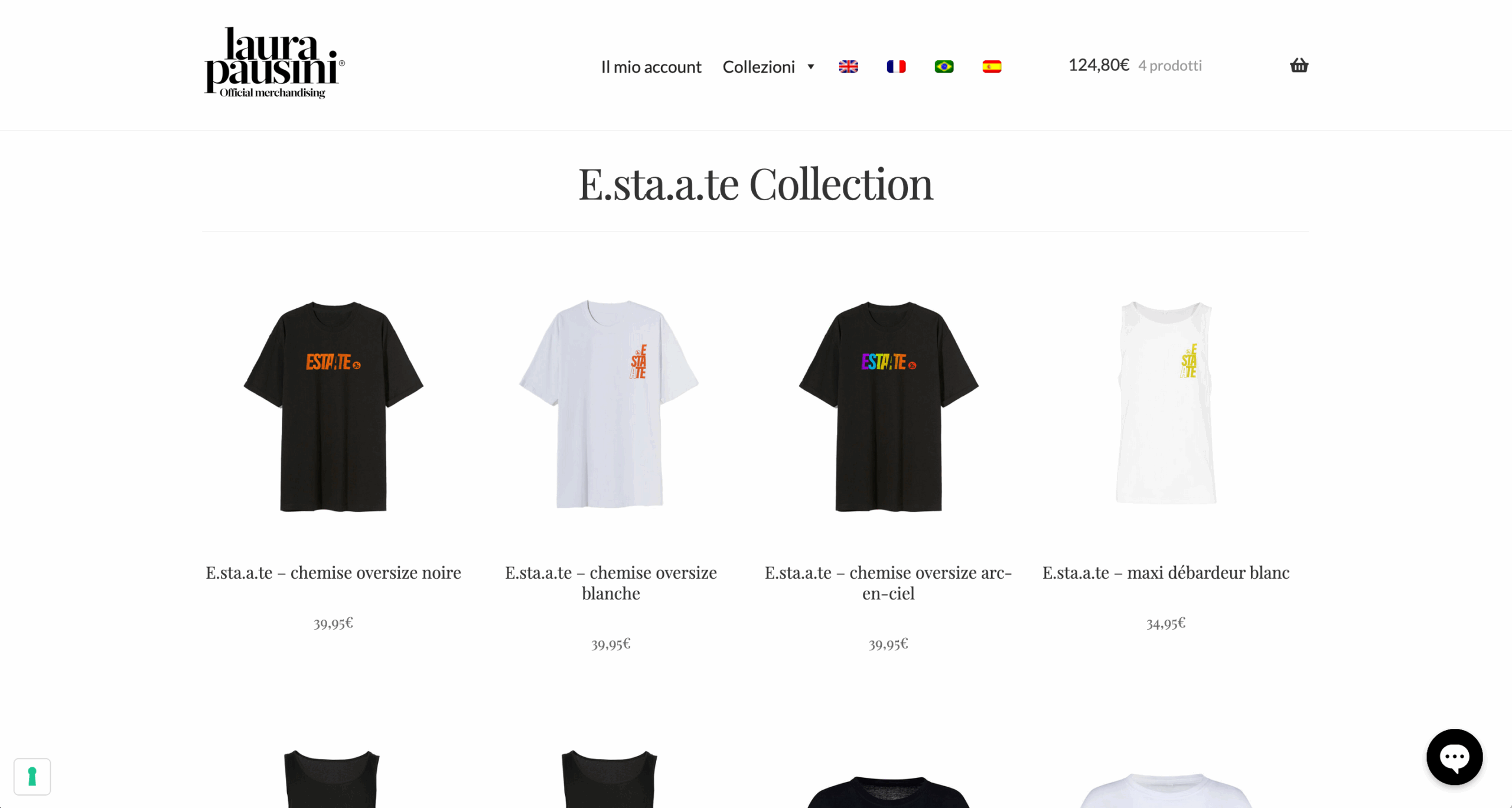View cart total 124,80€

(1099, 65)
